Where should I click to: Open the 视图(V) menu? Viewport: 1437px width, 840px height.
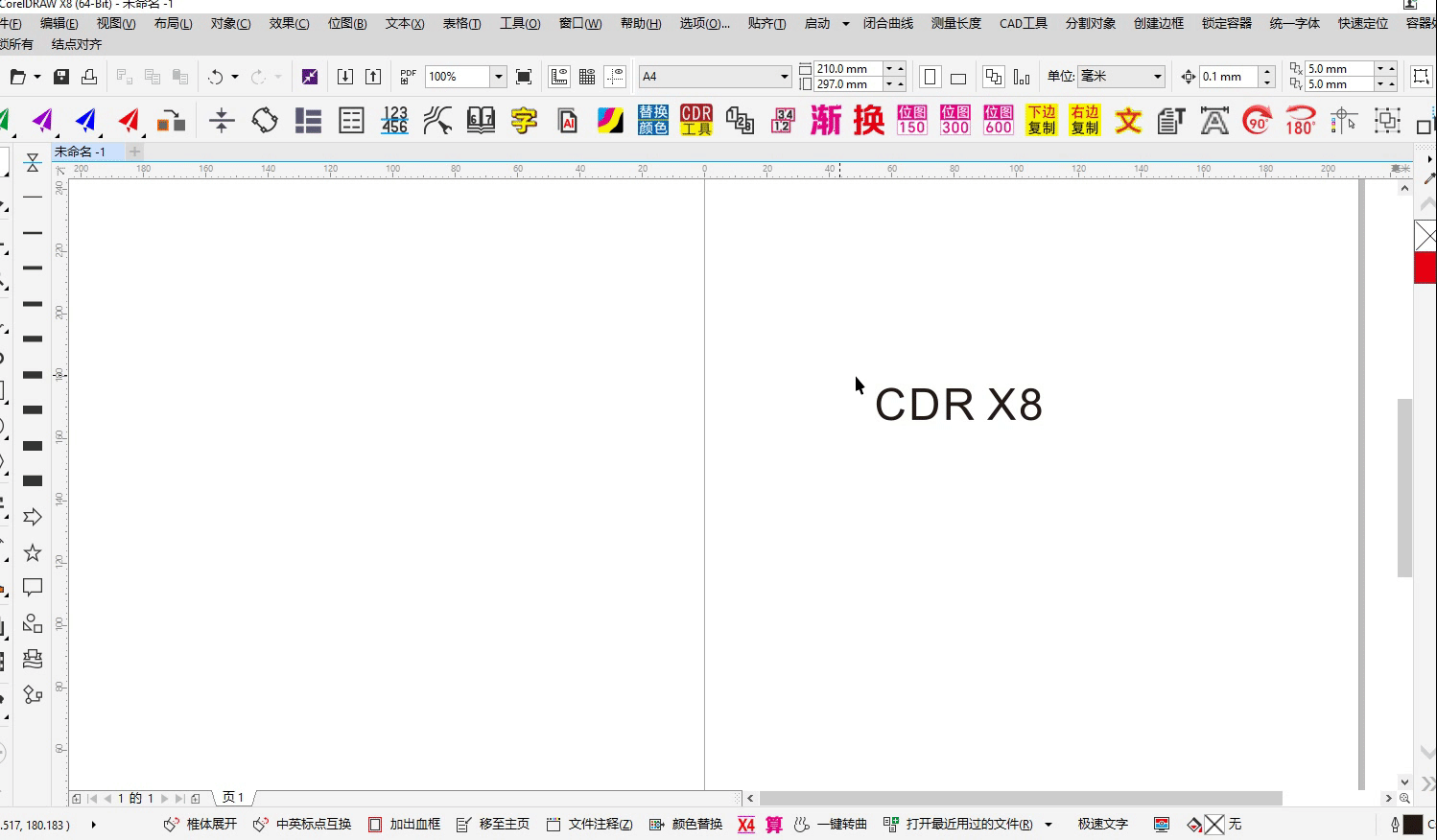116,24
